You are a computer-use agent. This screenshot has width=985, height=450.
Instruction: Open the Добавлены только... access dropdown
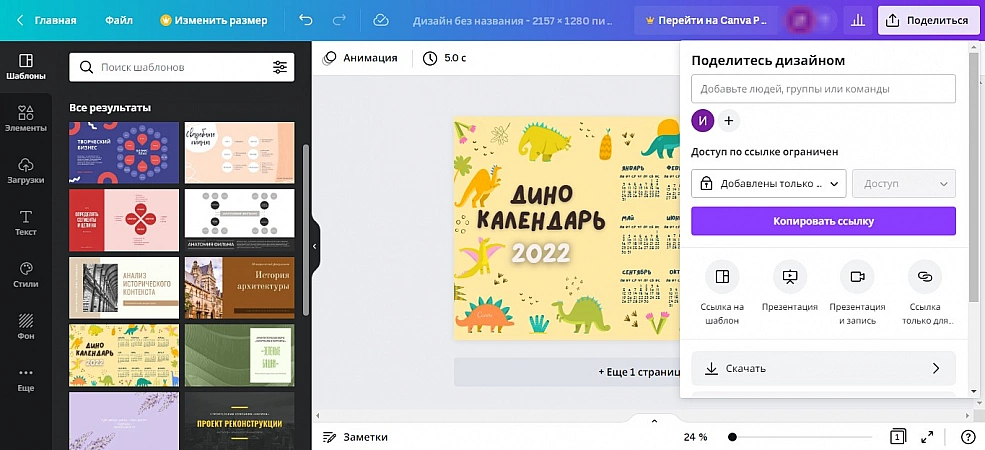[x=769, y=184]
